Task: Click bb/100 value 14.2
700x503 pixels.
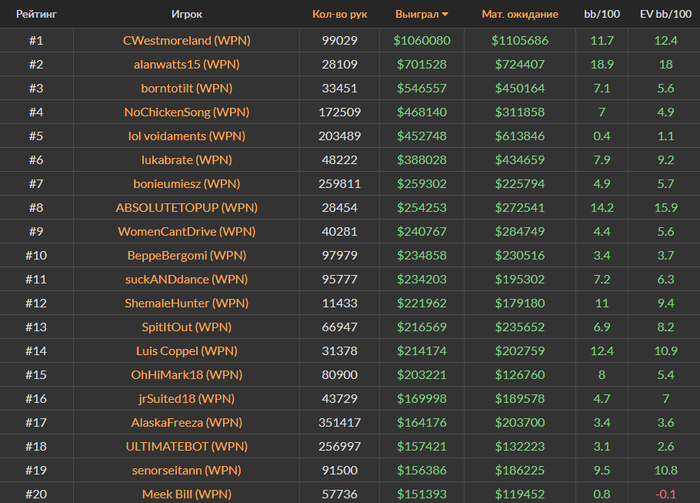Action: pos(602,208)
